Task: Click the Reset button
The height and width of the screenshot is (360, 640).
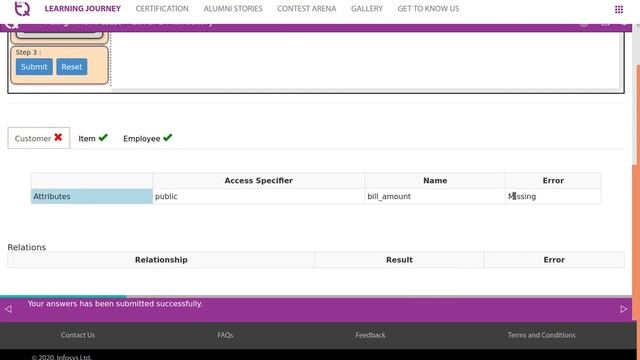Action: (x=72, y=67)
